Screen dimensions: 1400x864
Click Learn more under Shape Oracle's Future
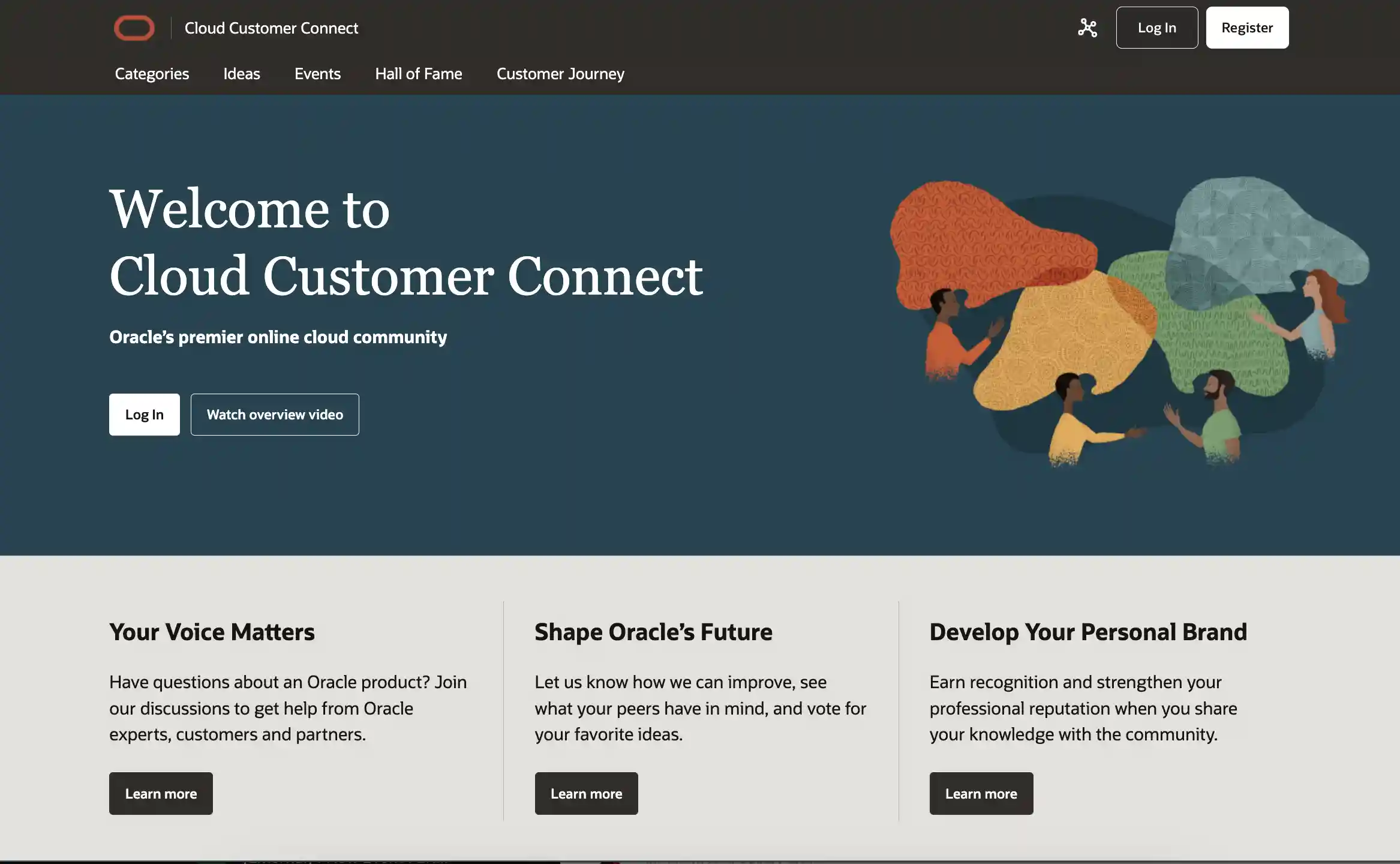pos(586,793)
